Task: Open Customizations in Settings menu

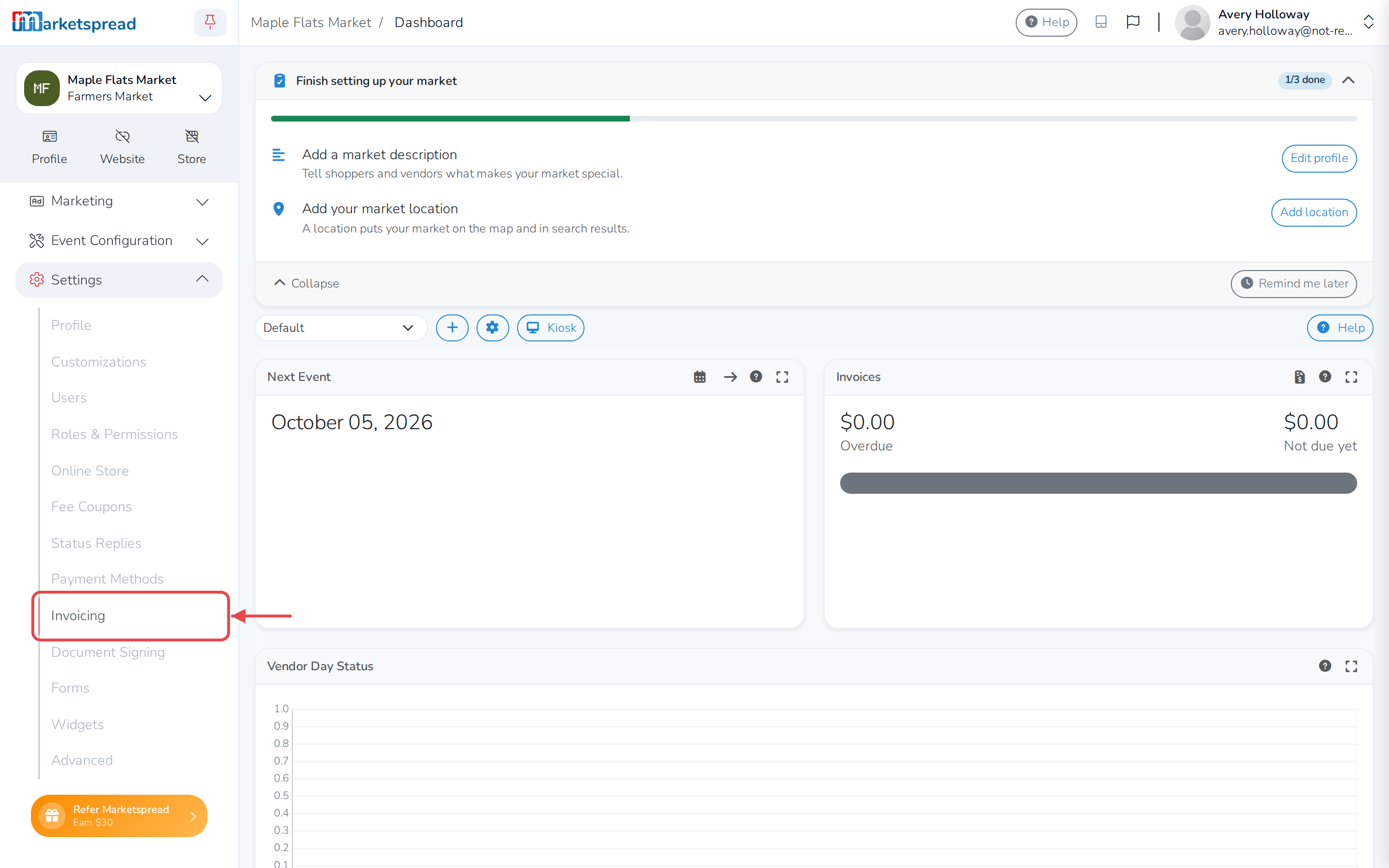Action: click(99, 362)
